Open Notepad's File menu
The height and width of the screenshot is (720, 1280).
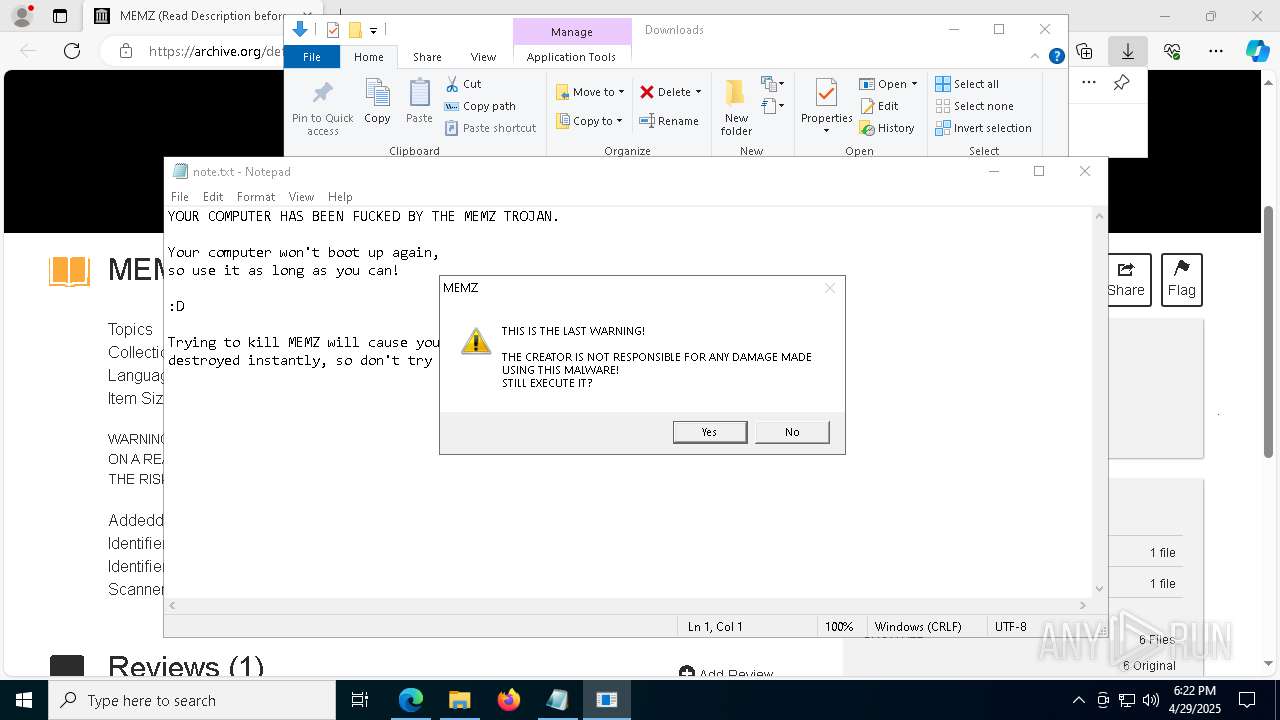(180, 197)
